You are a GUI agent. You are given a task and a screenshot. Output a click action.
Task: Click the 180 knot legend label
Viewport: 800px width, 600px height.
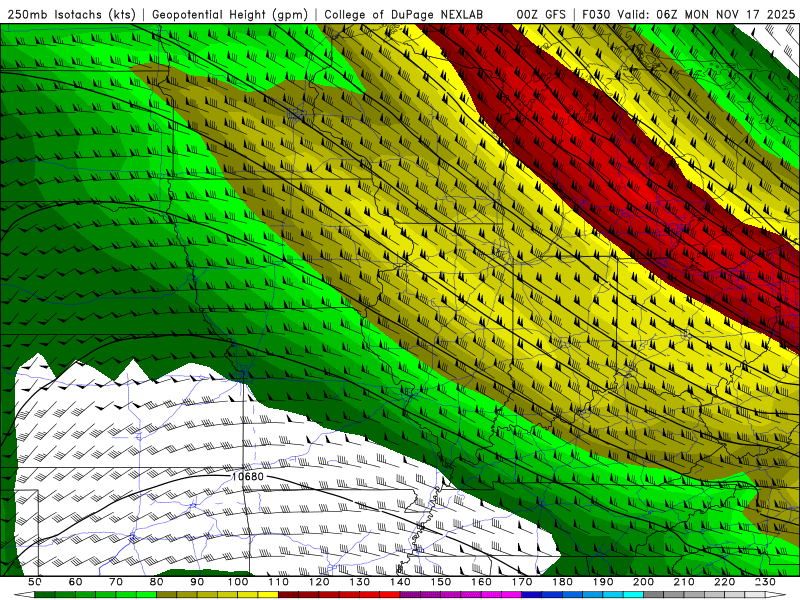click(562, 582)
